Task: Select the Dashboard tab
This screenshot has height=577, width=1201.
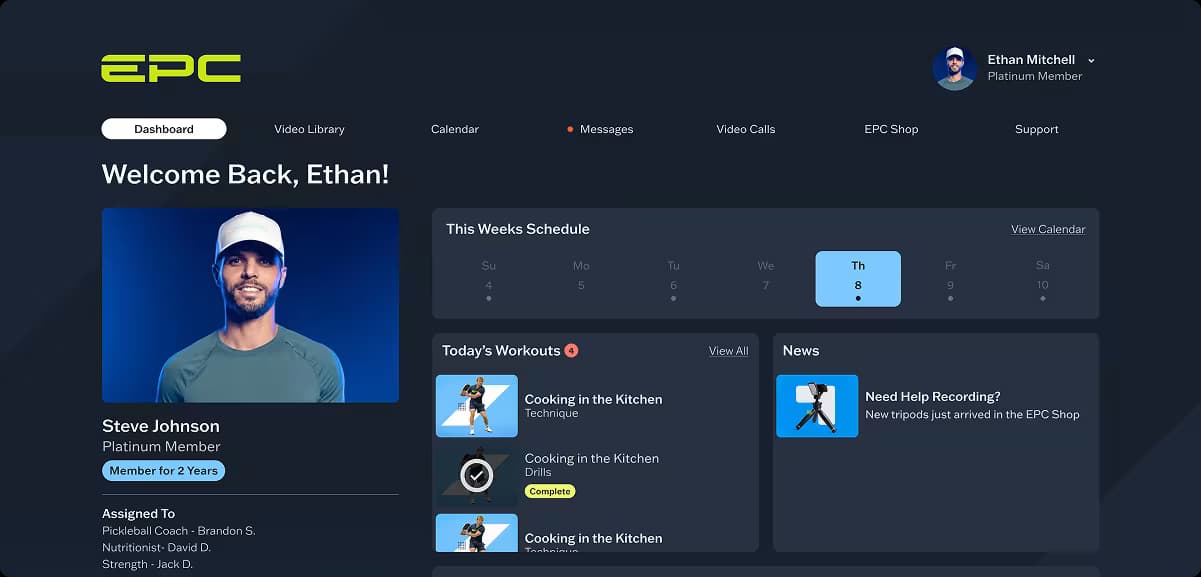Action: (x=164, y=129)
